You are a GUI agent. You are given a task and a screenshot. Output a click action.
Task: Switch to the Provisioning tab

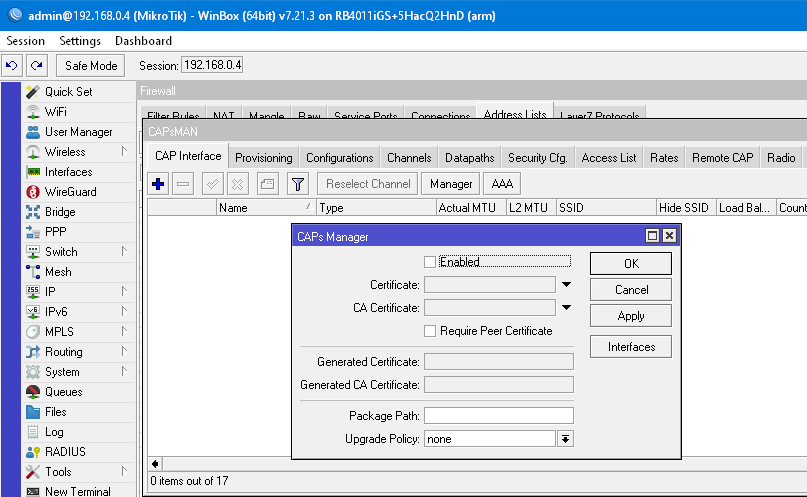(x=264, y=157)
